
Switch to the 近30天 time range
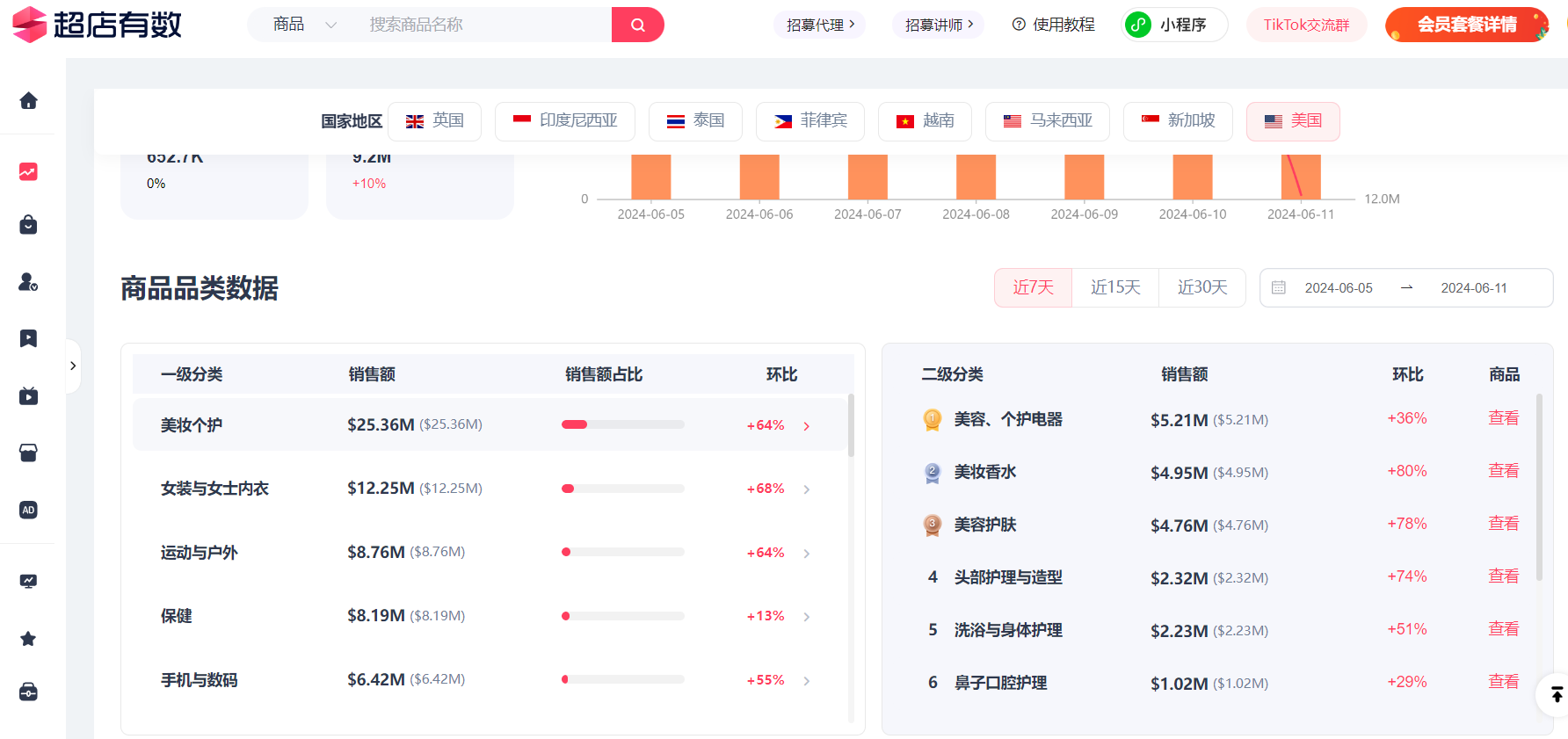coord(1202,288)
